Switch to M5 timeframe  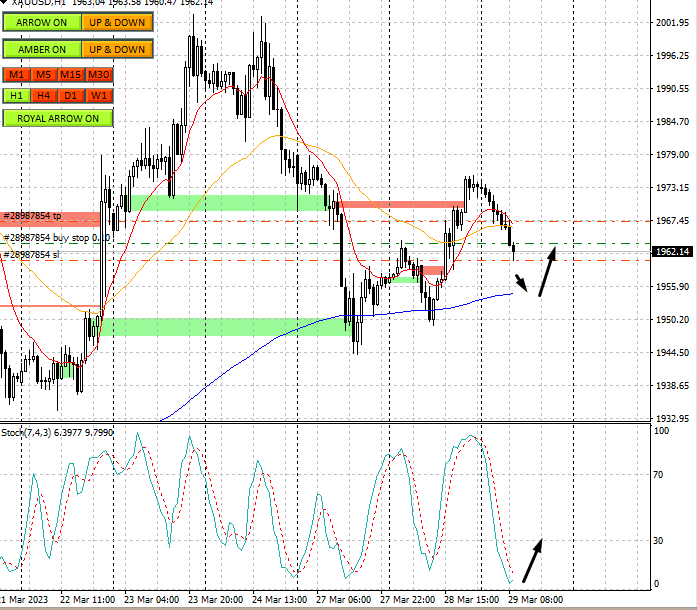(44, 75)
